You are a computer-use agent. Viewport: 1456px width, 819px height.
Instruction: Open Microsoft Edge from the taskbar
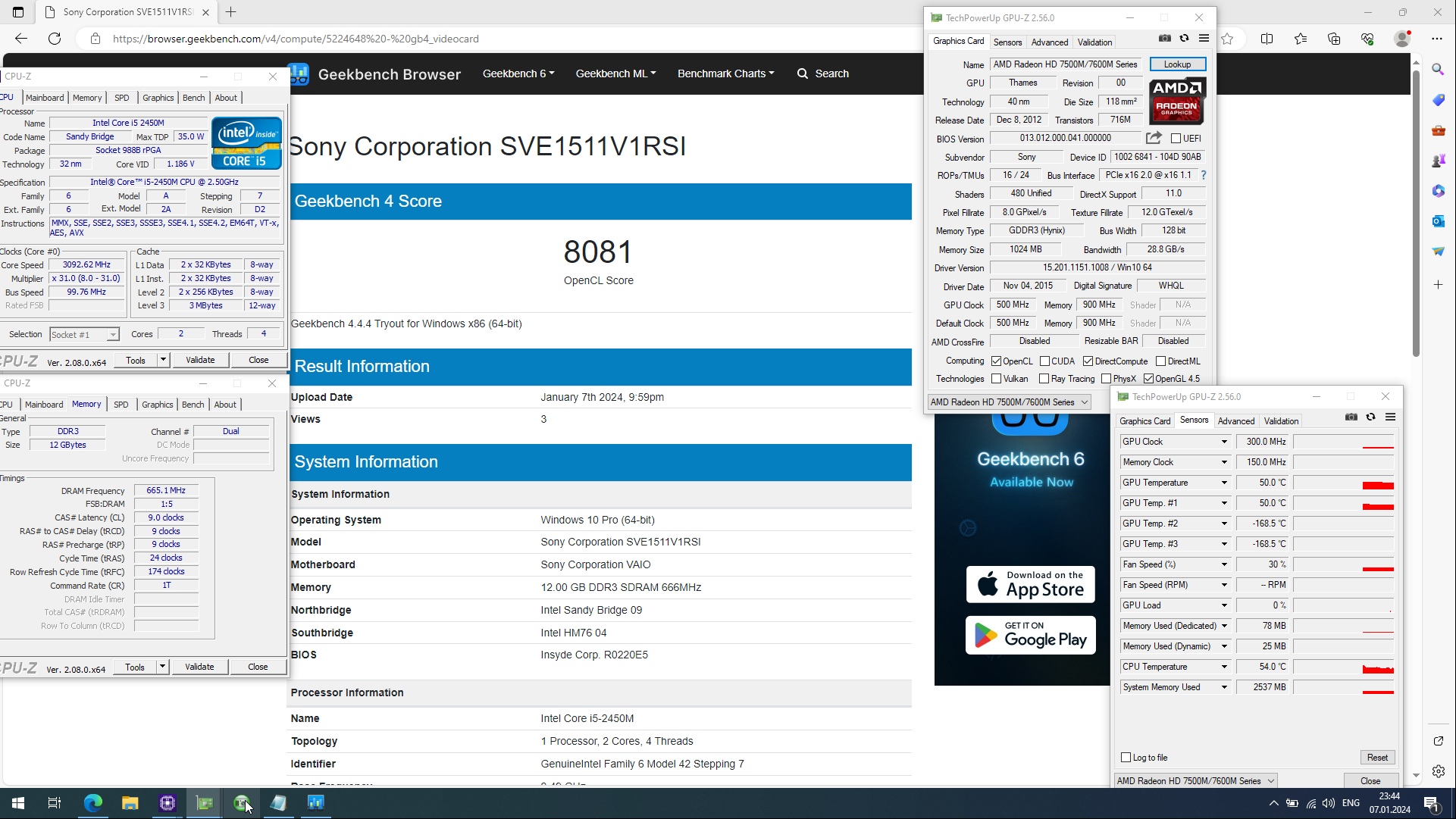click(x=92, y=803)
